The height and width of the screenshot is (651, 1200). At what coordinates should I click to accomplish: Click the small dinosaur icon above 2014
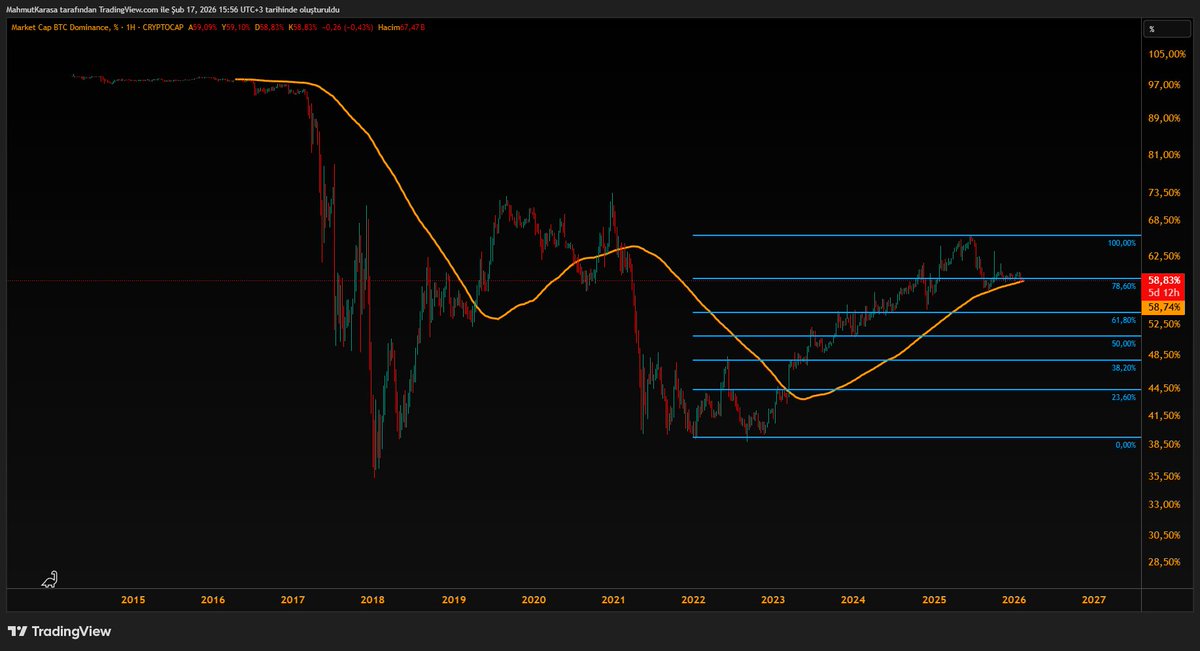click(50, 578)
